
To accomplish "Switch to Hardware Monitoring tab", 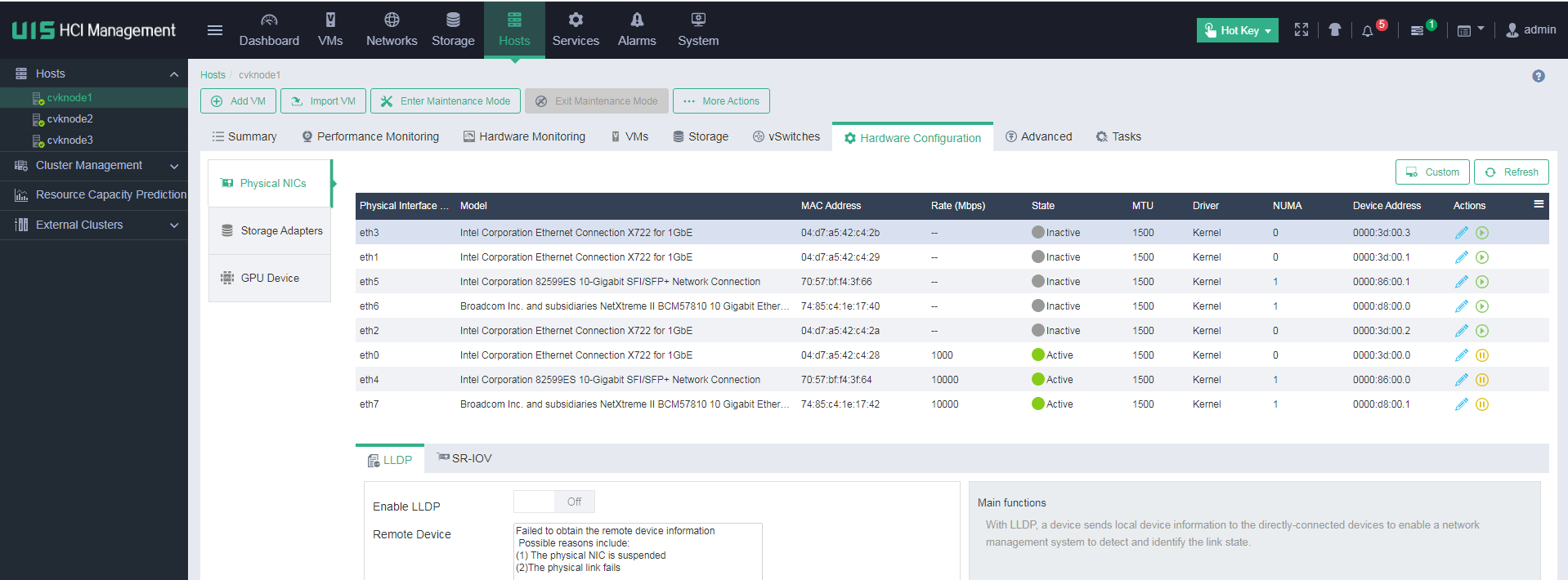I will pos(524,137).
